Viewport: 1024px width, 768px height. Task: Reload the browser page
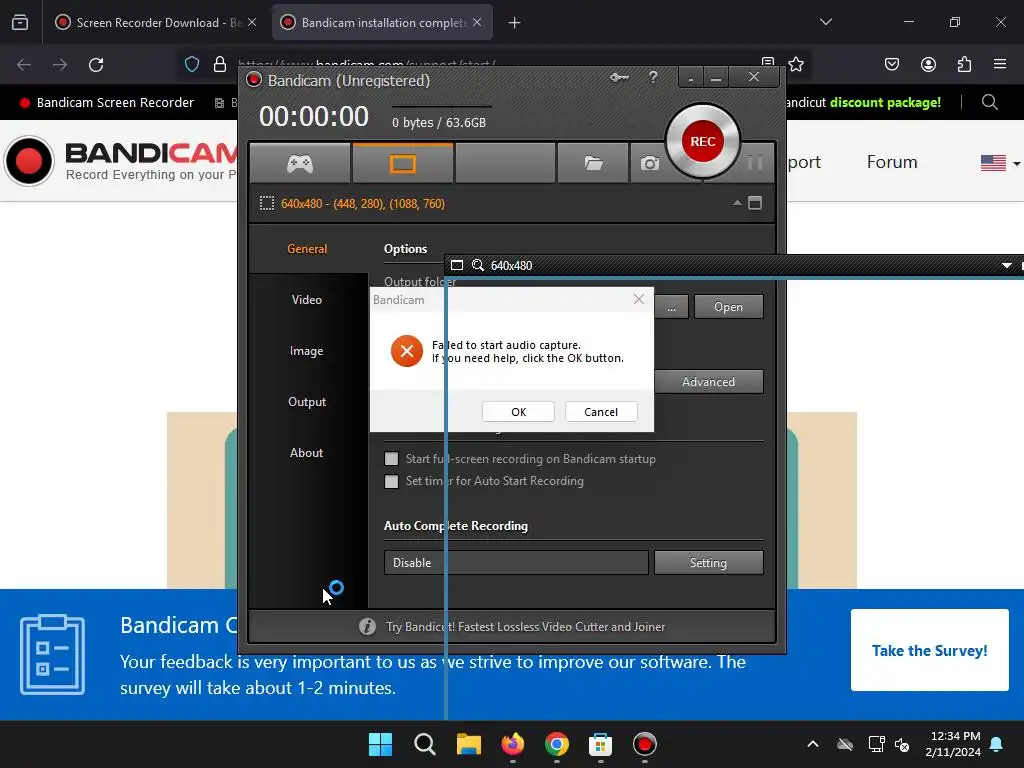tap(96, 65)
